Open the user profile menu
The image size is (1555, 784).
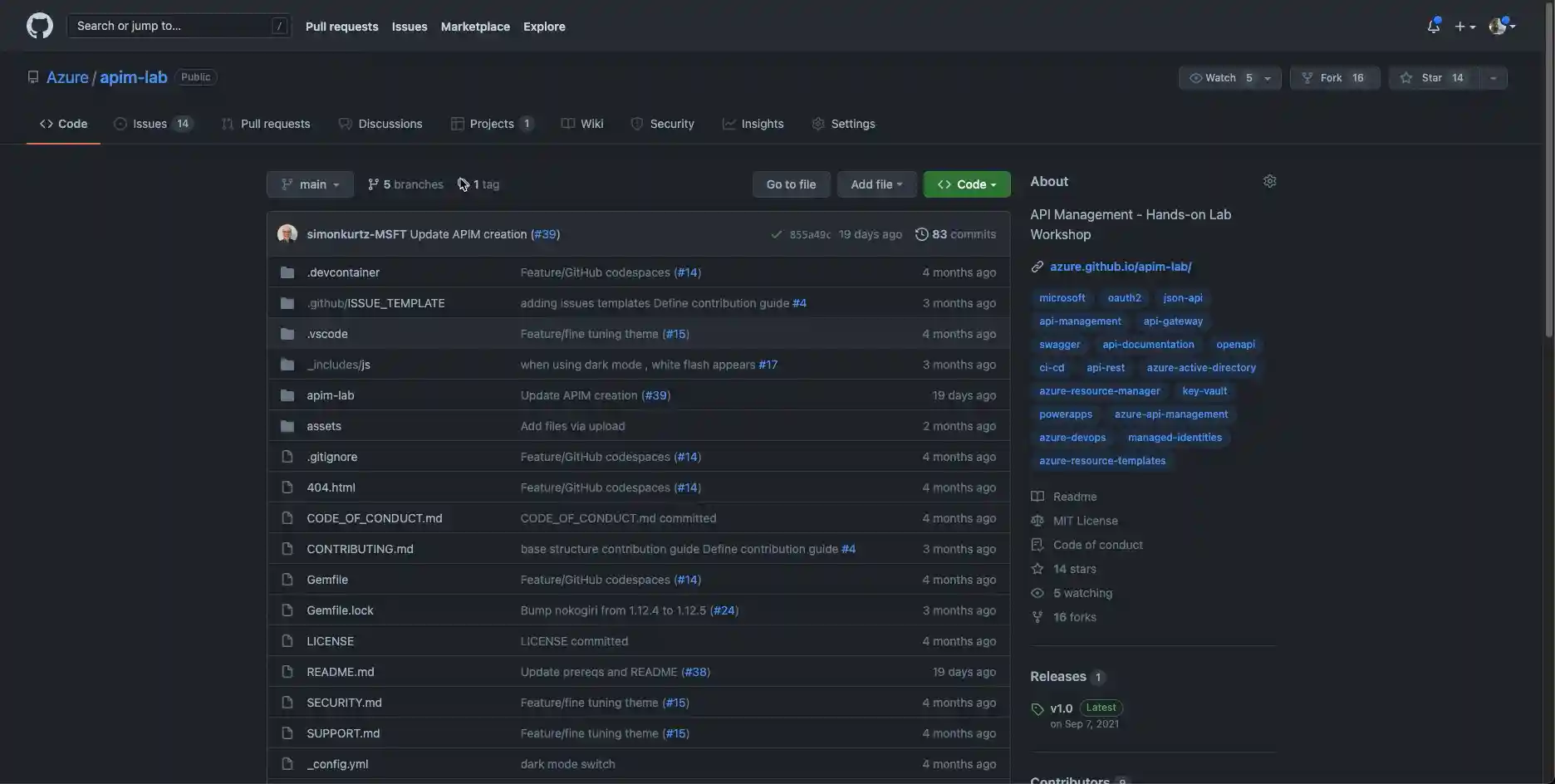click(x=1502, y=25)
